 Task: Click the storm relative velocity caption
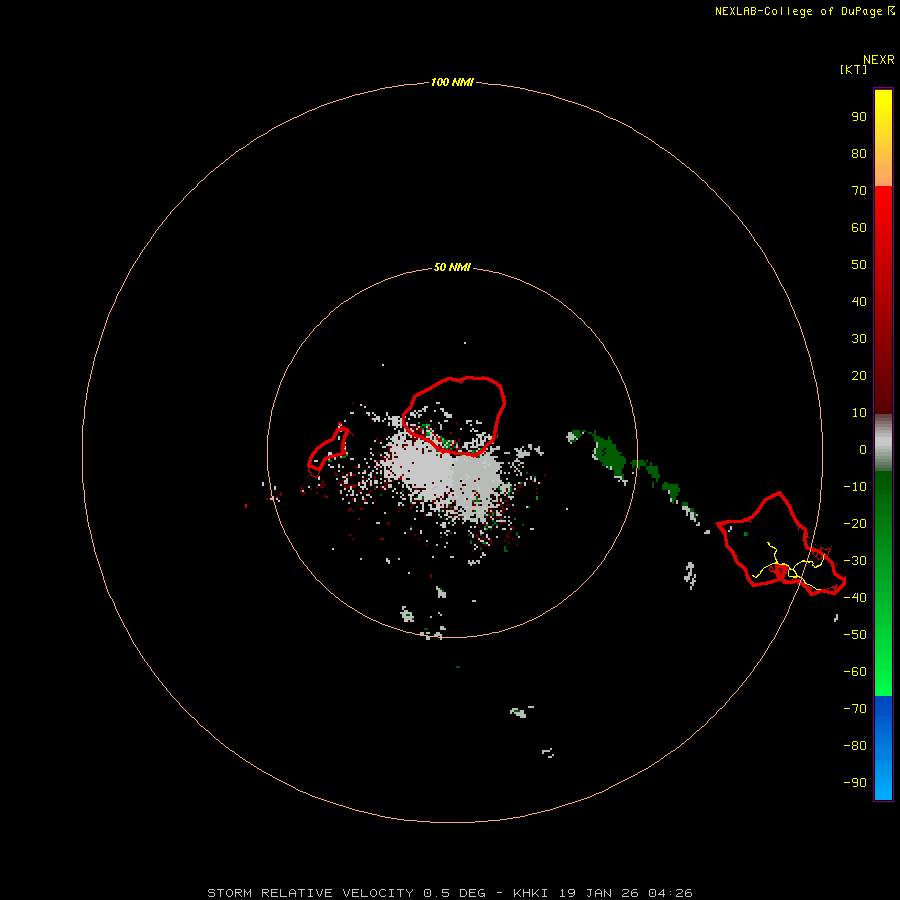[x=450, y=893]
